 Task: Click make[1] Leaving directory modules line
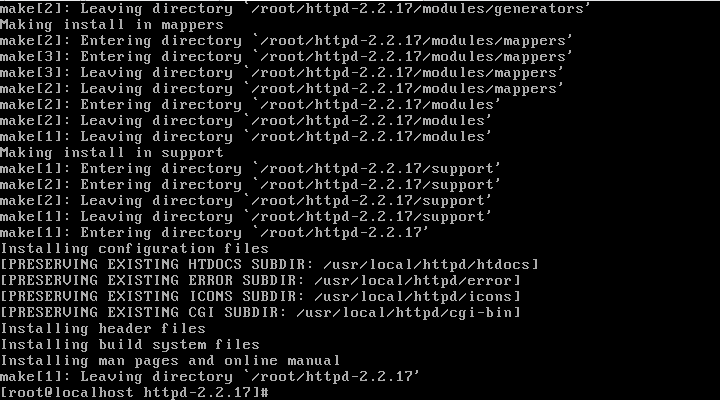tap(246, 137)
